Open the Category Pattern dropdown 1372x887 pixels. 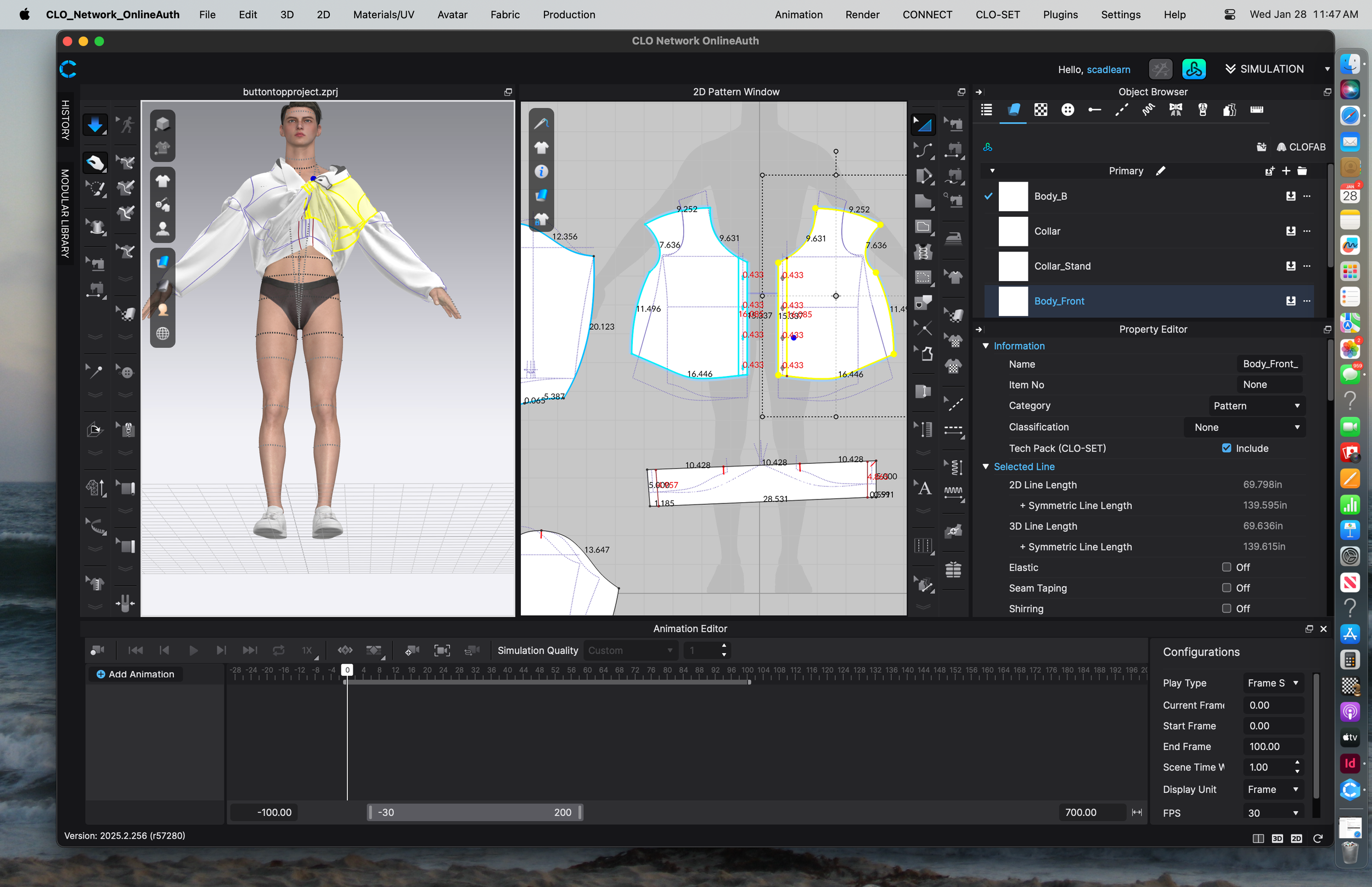pos(1256,406)
